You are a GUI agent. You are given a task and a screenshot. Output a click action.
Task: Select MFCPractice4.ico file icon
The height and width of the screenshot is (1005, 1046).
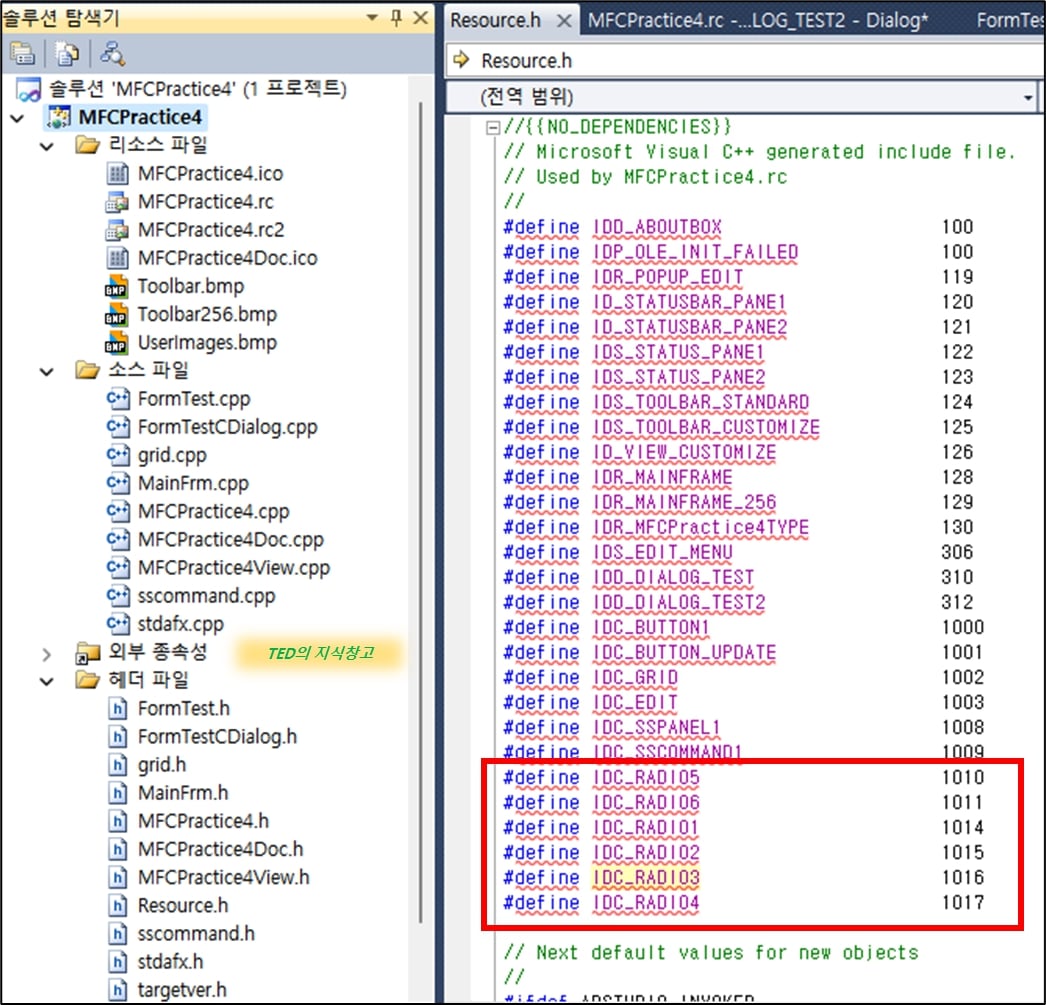pyautogui.click(x=117, y=174)
